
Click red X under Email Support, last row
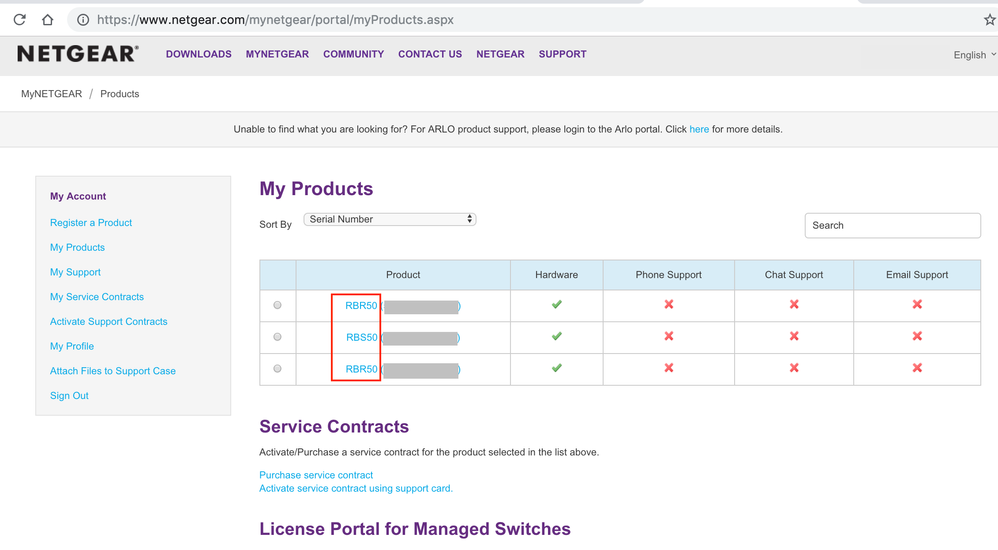917,369
